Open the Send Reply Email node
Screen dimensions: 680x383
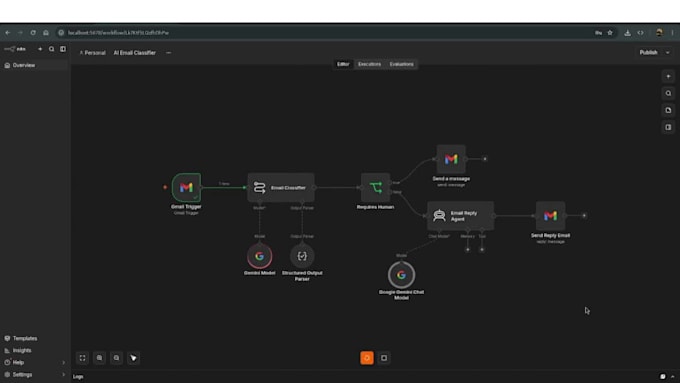[x=550, y=216]
